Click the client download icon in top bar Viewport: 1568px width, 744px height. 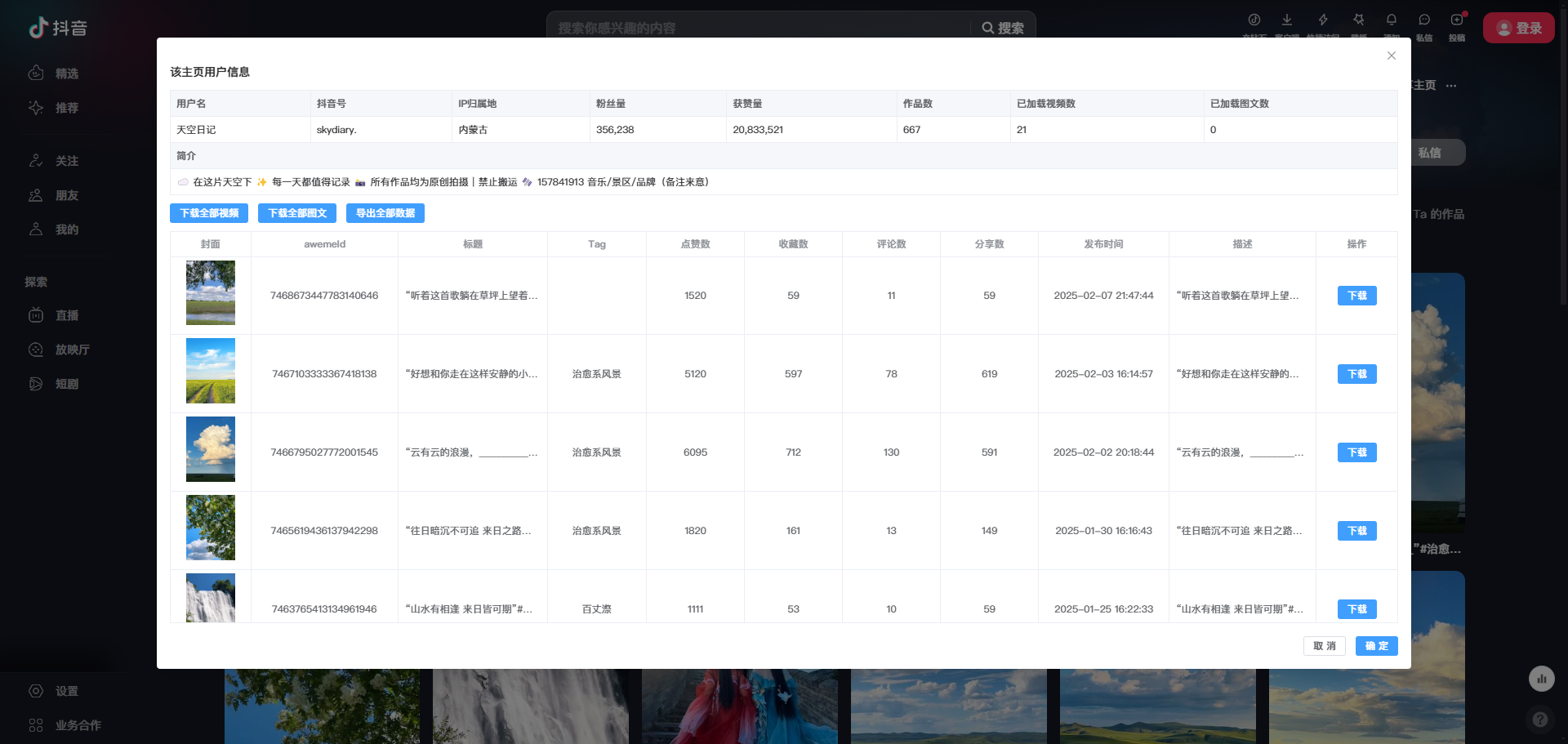1287,20
